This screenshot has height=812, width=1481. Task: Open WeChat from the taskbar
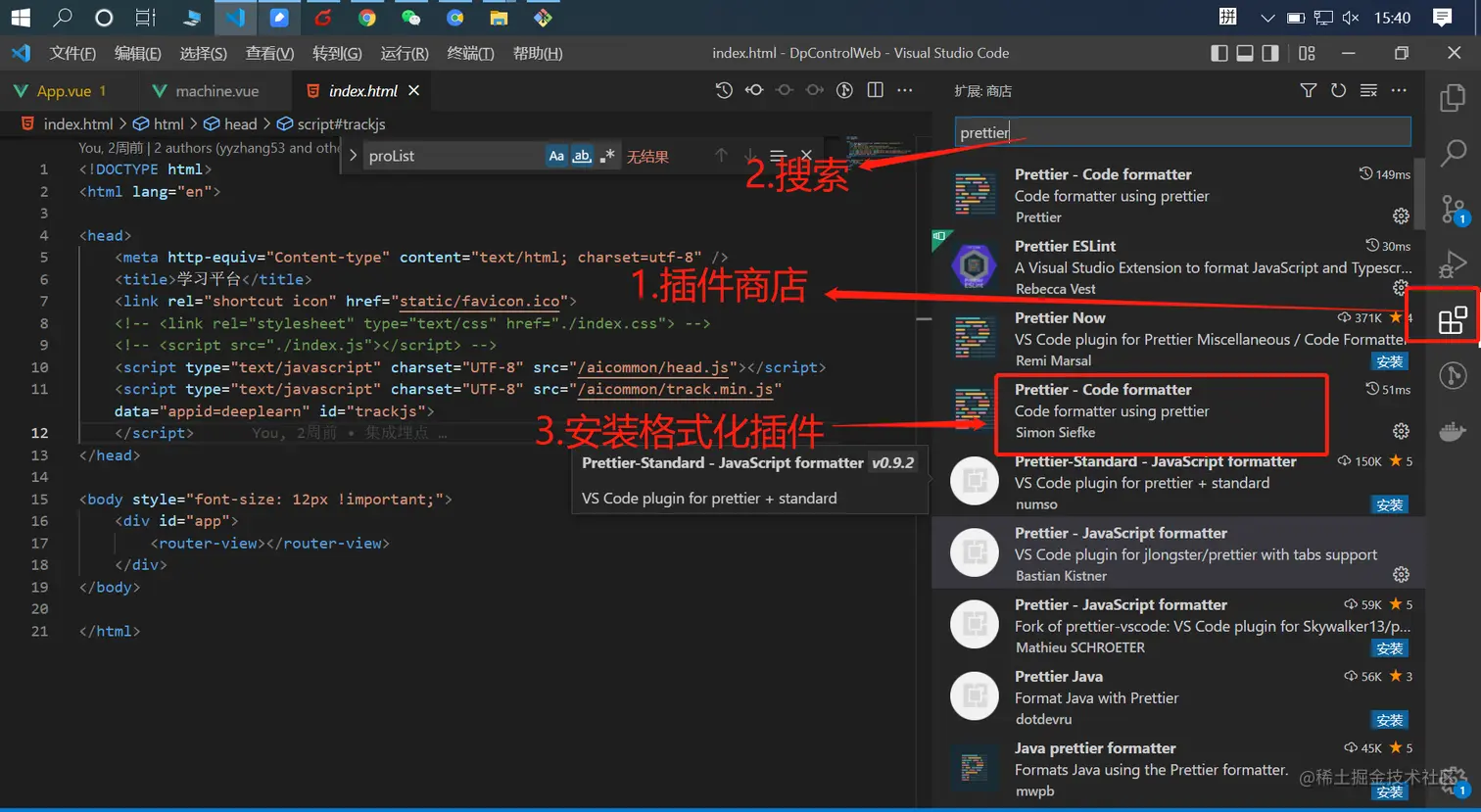pyautogui.click(x=411, y=18)
